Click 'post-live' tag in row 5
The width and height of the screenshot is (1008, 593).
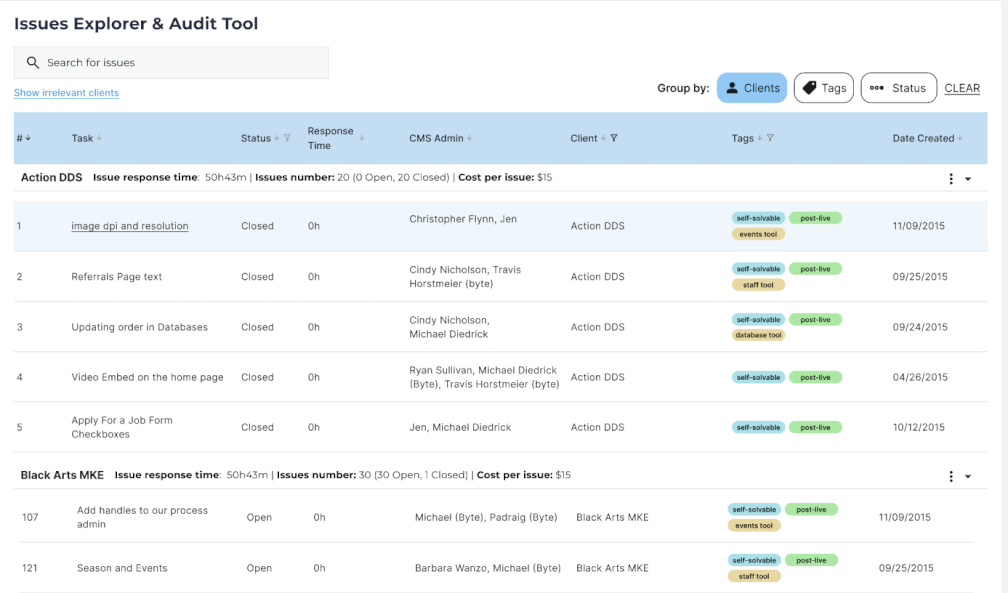[x=815, y=428]
